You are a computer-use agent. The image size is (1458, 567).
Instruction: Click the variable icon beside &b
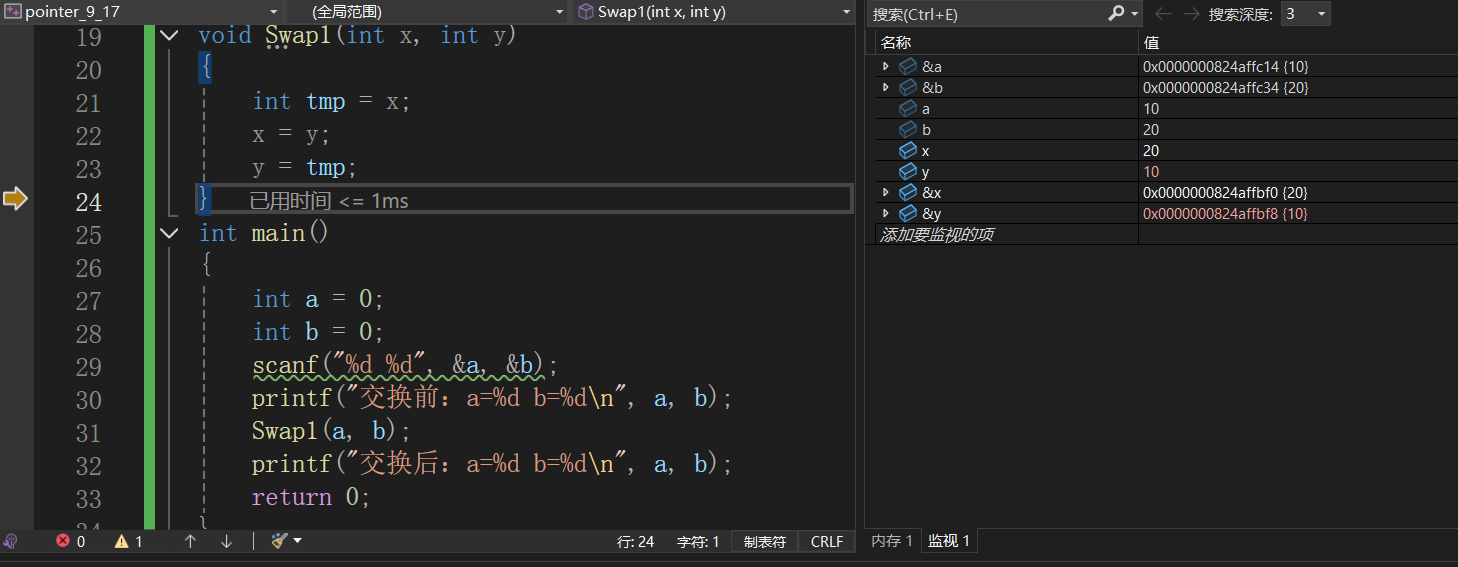908,87
